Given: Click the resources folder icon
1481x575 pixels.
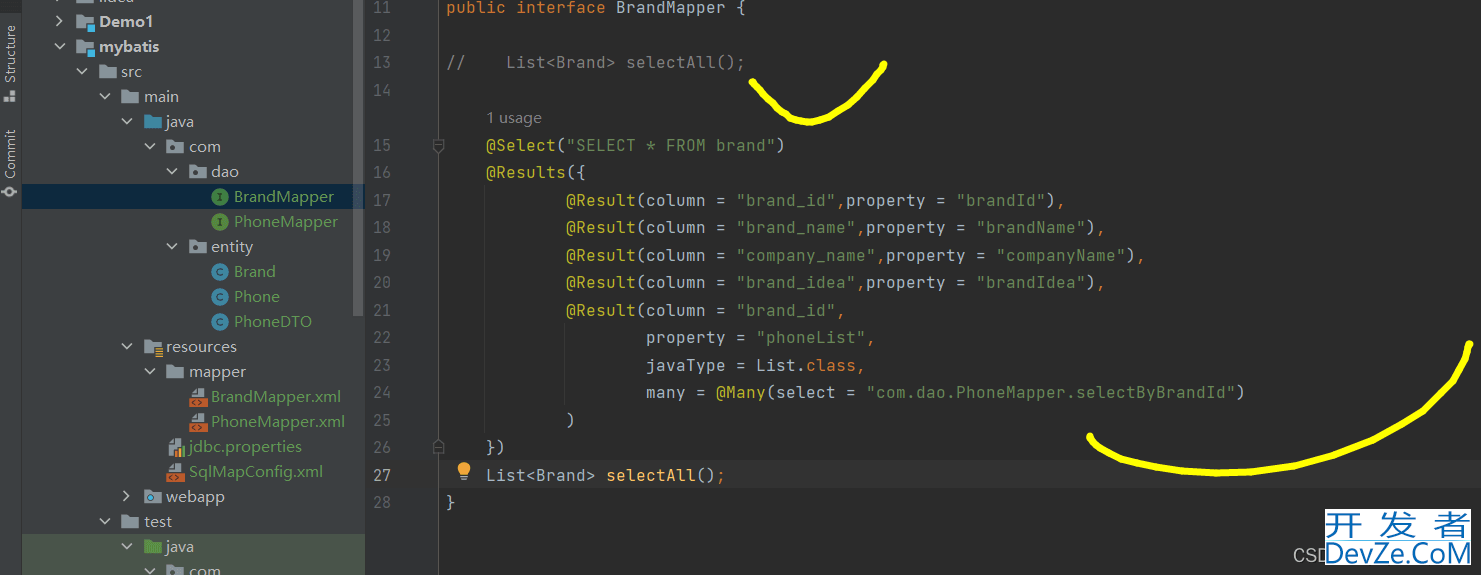Looking at the screenshot, I should (x=153, y=347).
